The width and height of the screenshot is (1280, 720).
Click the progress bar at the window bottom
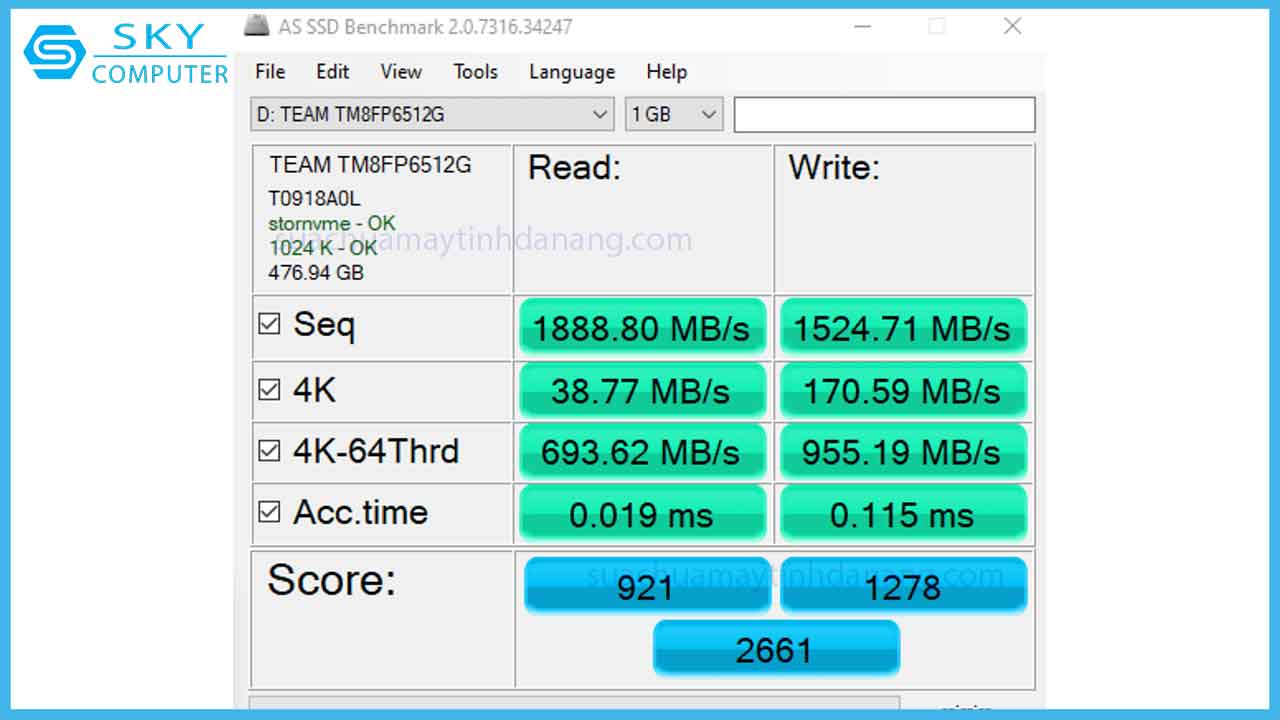click(x=574, y=705)
